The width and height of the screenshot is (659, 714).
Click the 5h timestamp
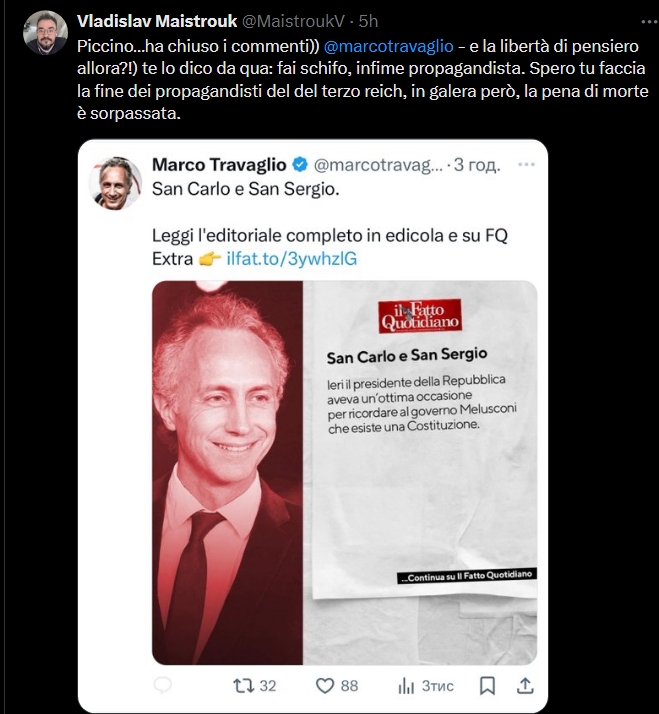tap(368, 21)
